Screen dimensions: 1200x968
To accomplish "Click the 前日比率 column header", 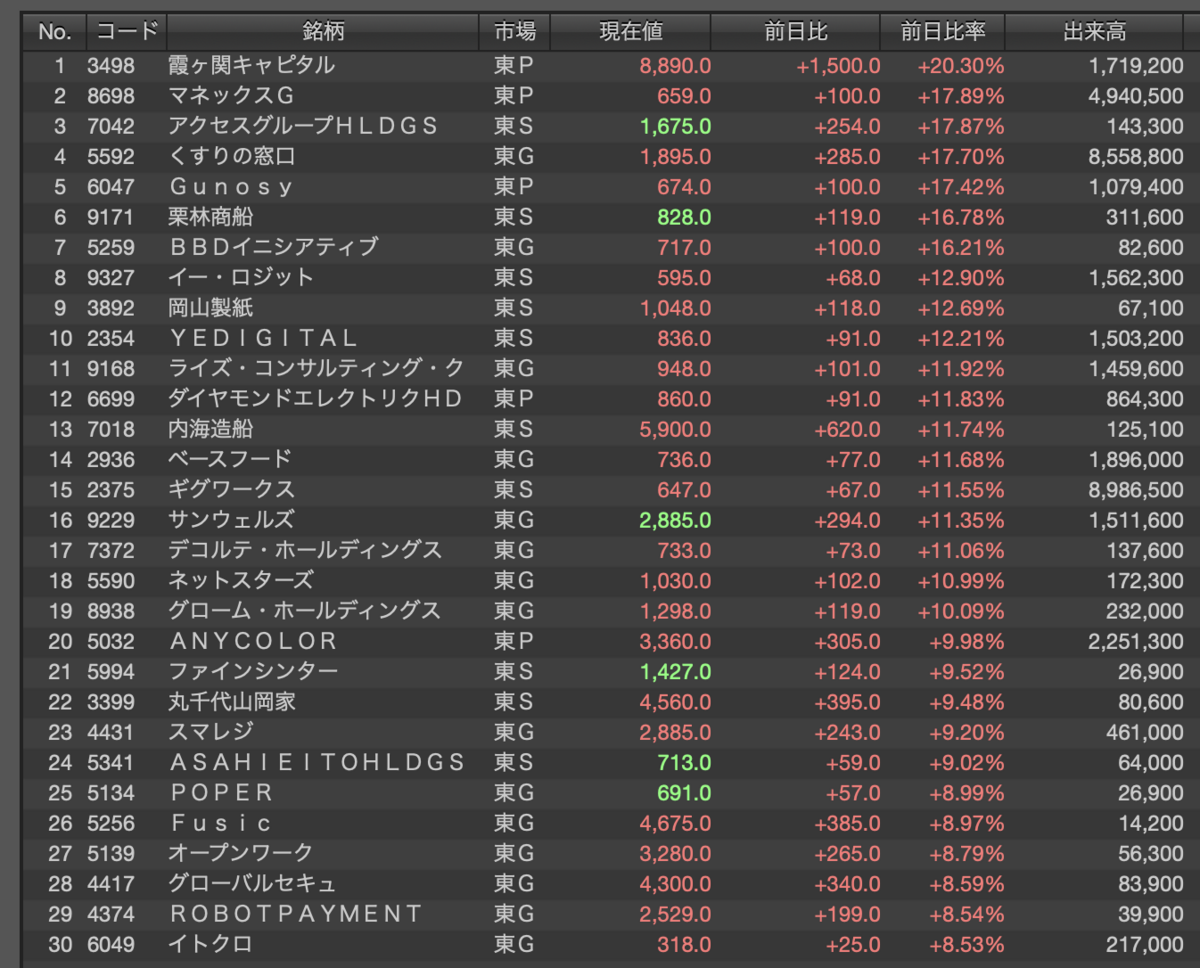I will point(943,32).
